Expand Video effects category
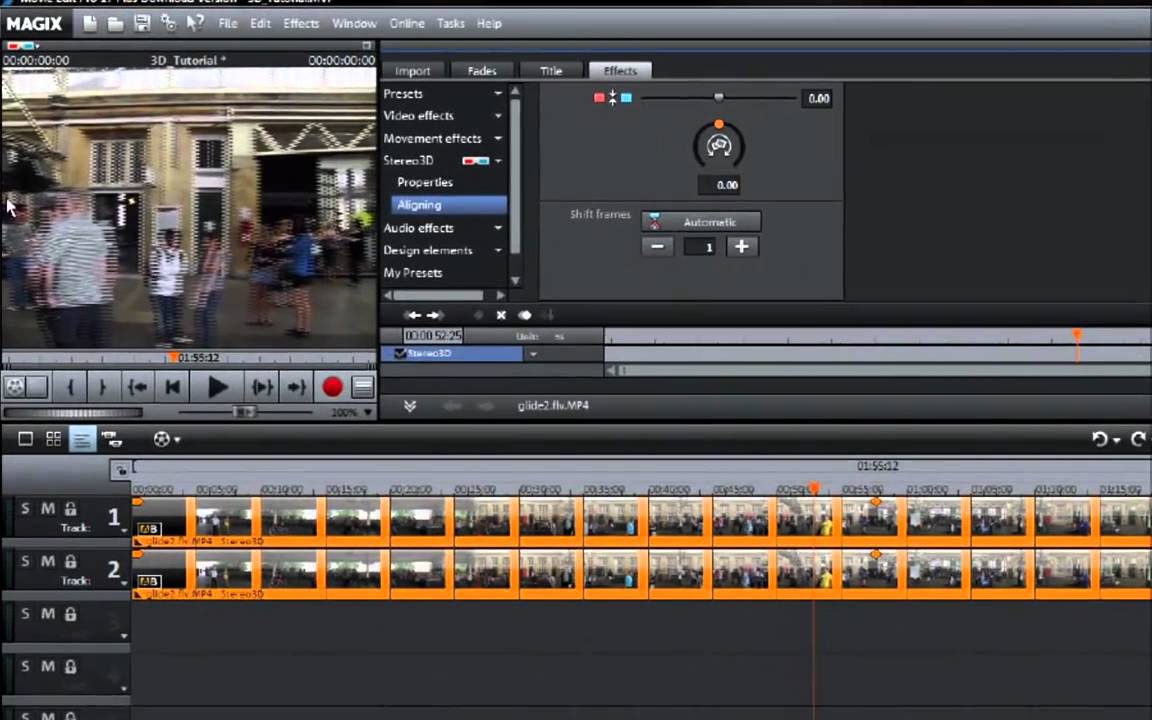1152x720 pixels. tap(498, 115)
